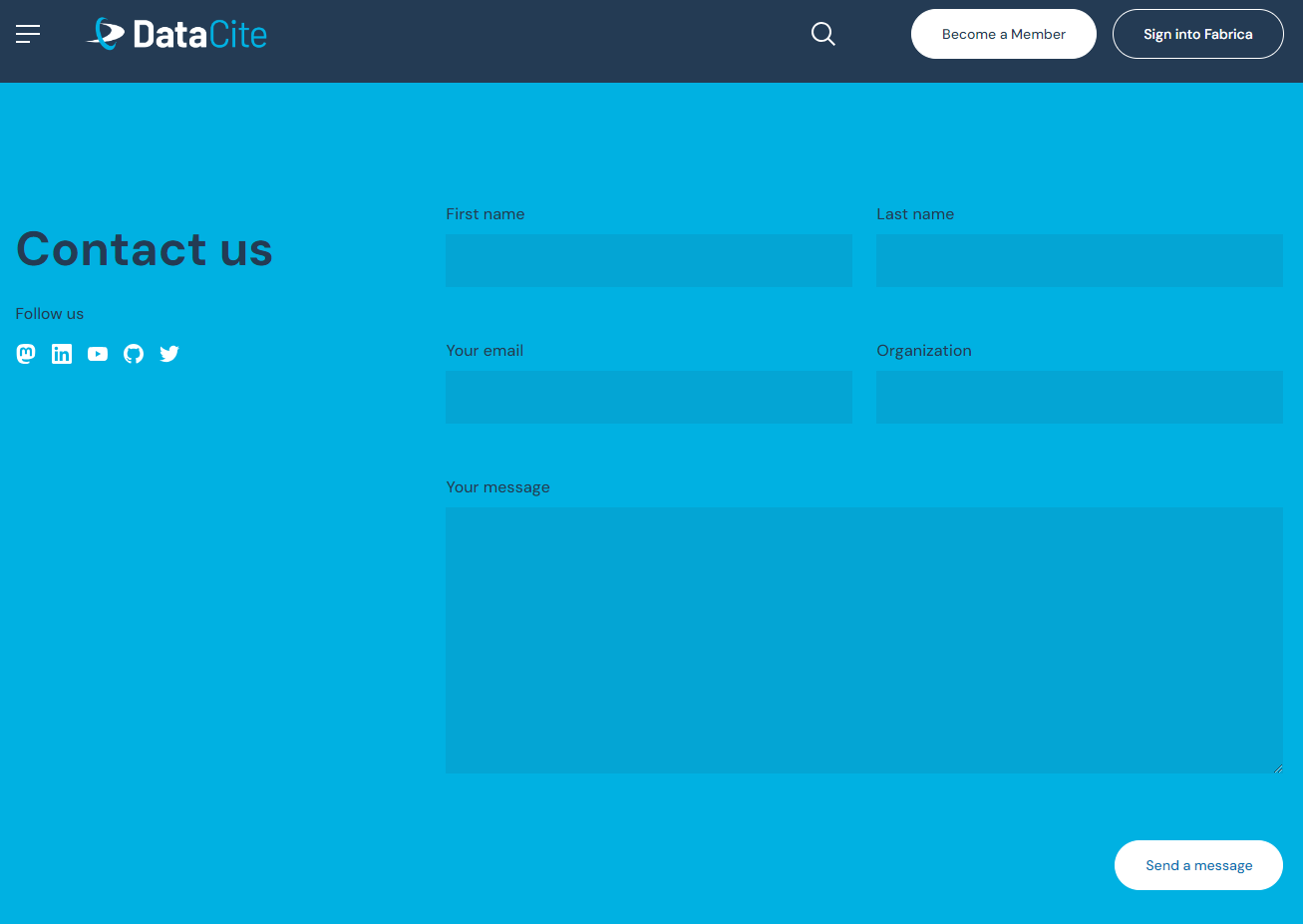Click inside the Your message textarea
This screenshot has height=924, width=1303.
pos(863,640)
